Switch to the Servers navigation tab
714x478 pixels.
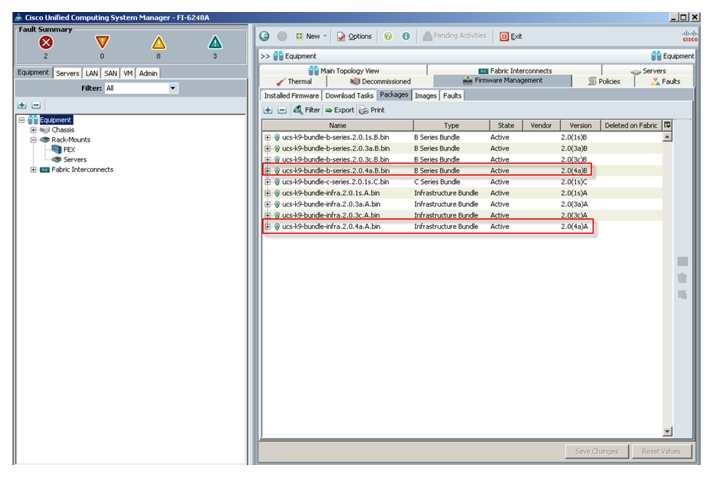(x=67, y=73)
